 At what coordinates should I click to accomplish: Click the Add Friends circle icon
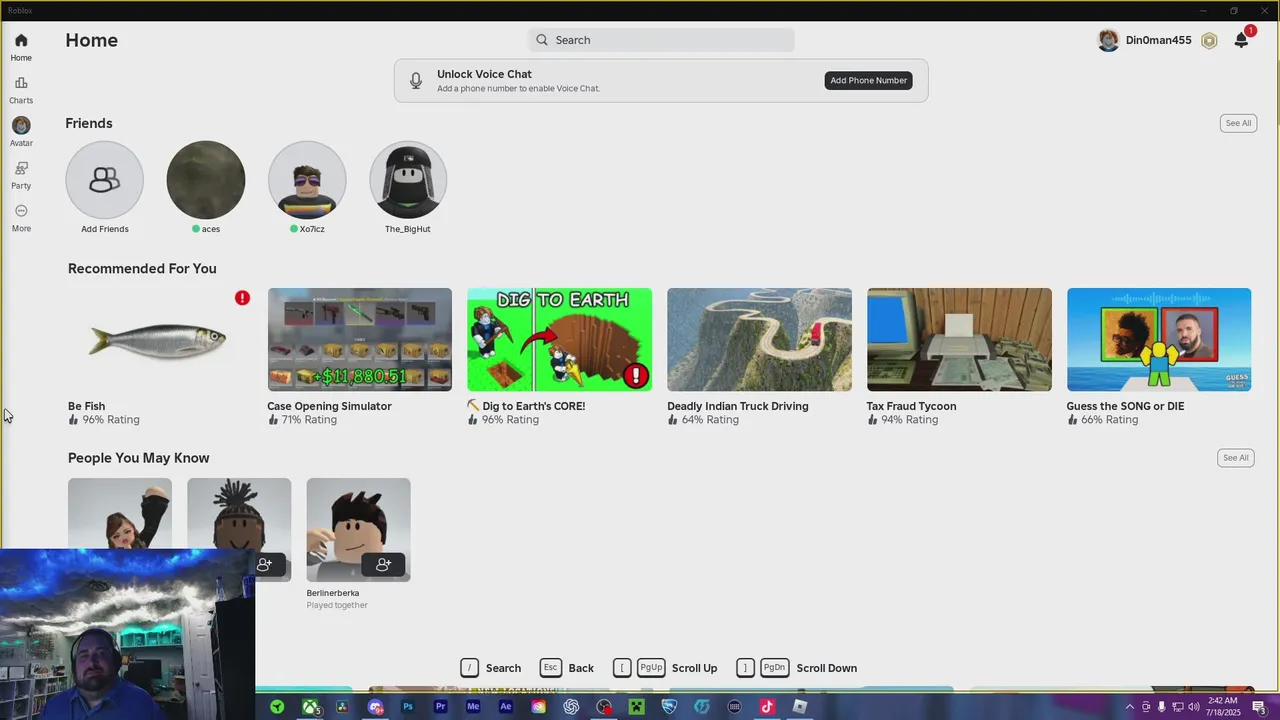(105, 180)
